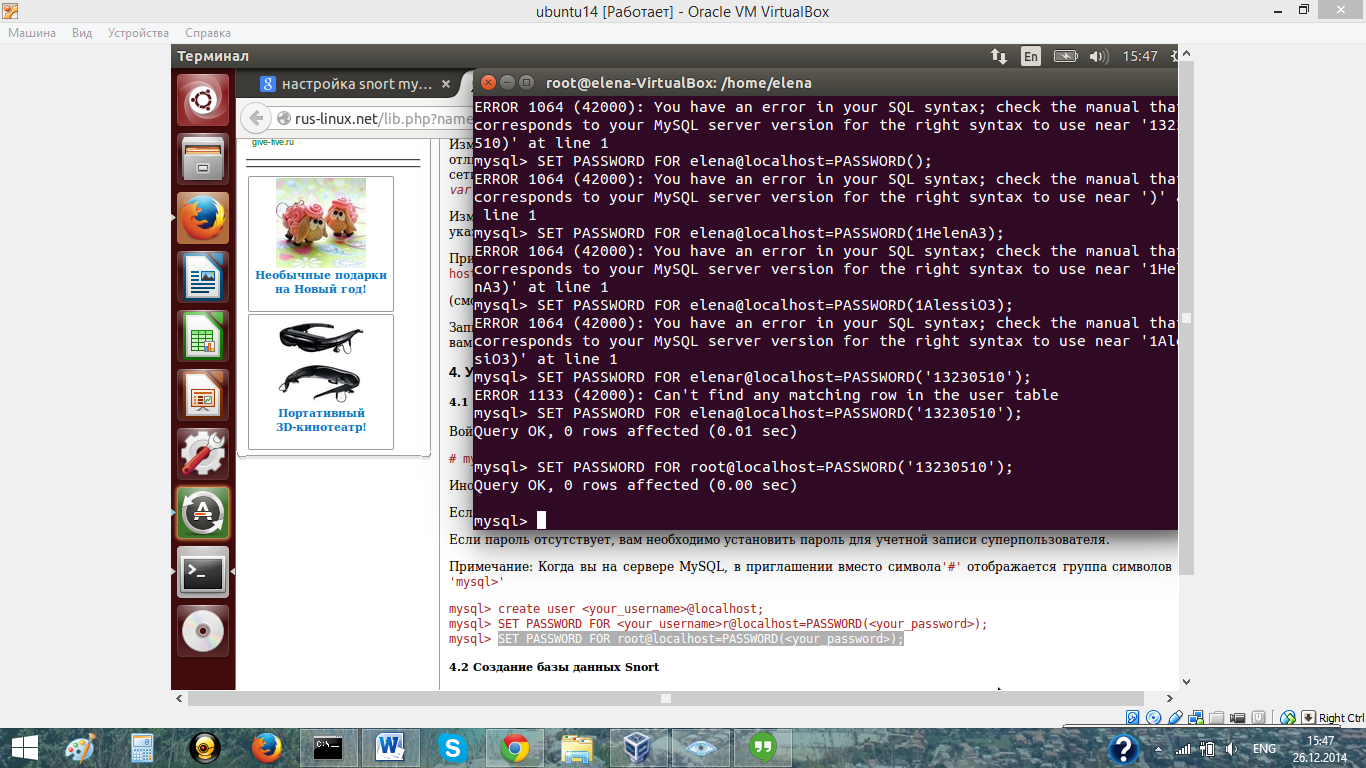
Task: Open network indicator in Ubuntu top panel
Action: click(x=998, y=57)
